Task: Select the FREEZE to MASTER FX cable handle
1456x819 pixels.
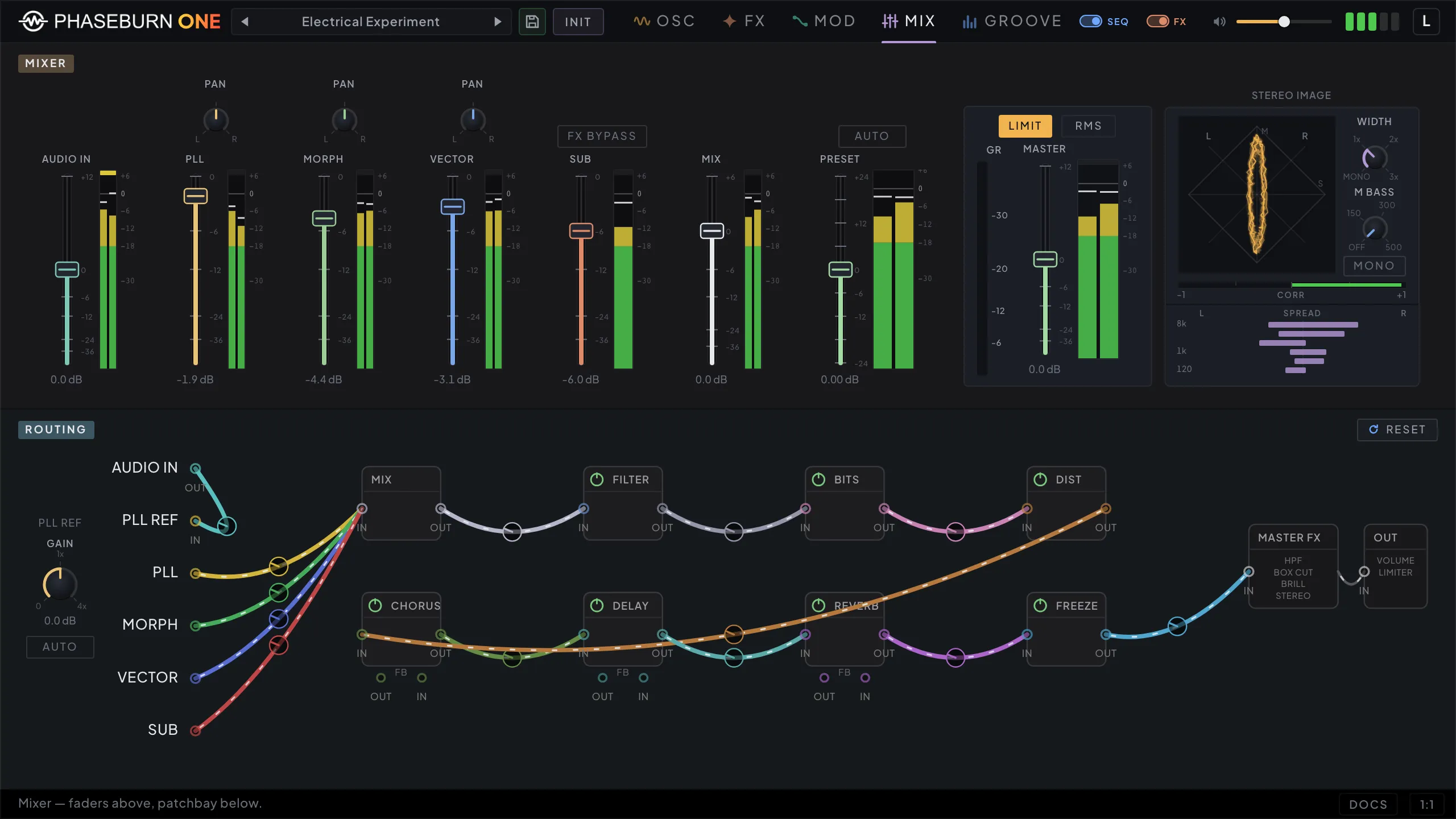Action: coord(1177,626)
